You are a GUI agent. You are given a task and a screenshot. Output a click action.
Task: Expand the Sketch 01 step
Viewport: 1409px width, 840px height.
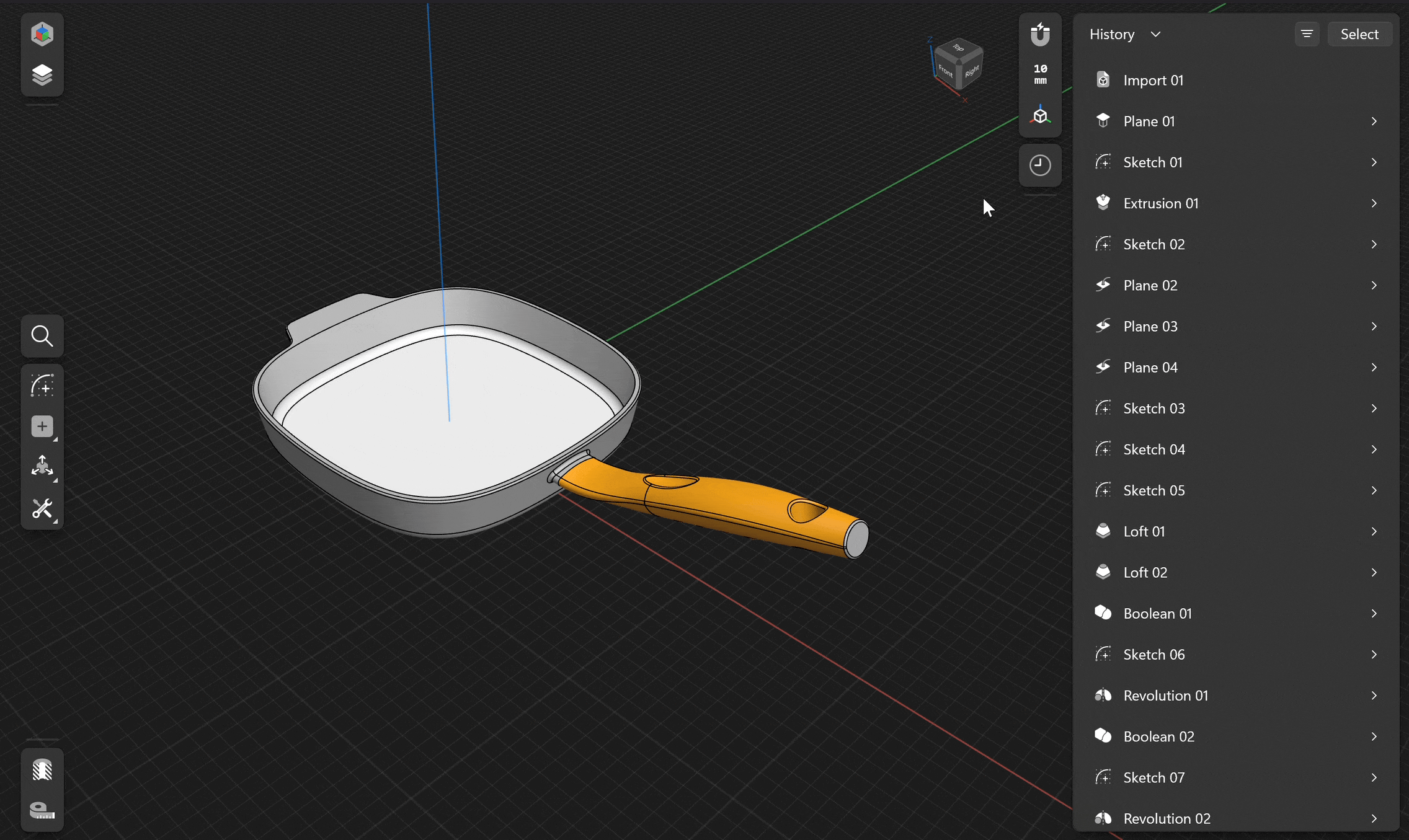click(x=1374, y=162)
